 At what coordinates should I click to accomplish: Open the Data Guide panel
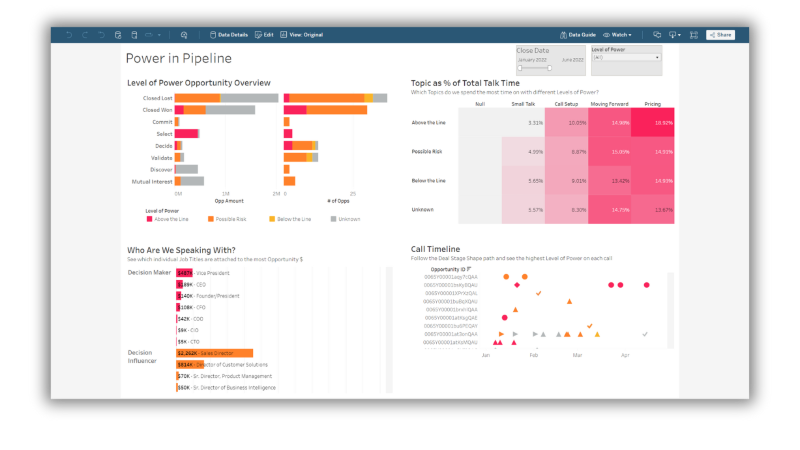[578, 35]
